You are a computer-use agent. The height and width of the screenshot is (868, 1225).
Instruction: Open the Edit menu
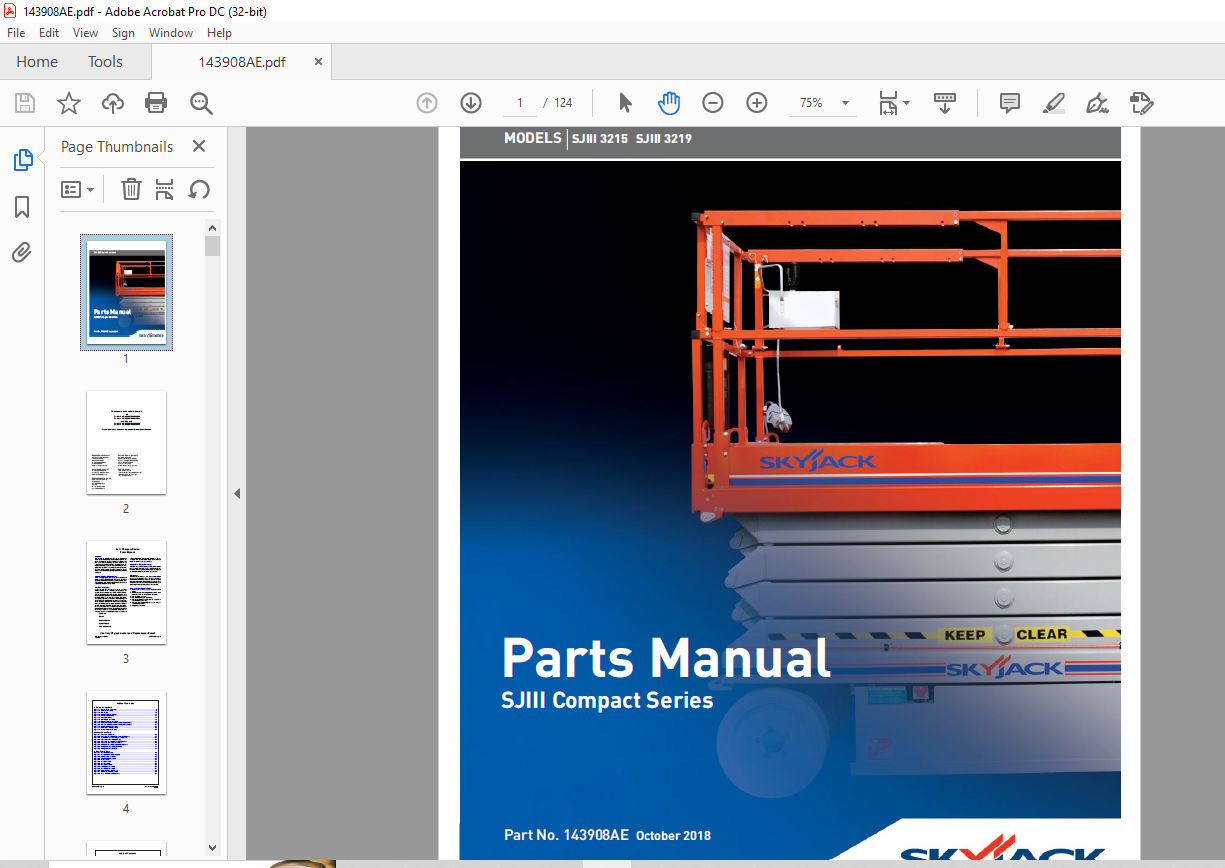[49, 33]
